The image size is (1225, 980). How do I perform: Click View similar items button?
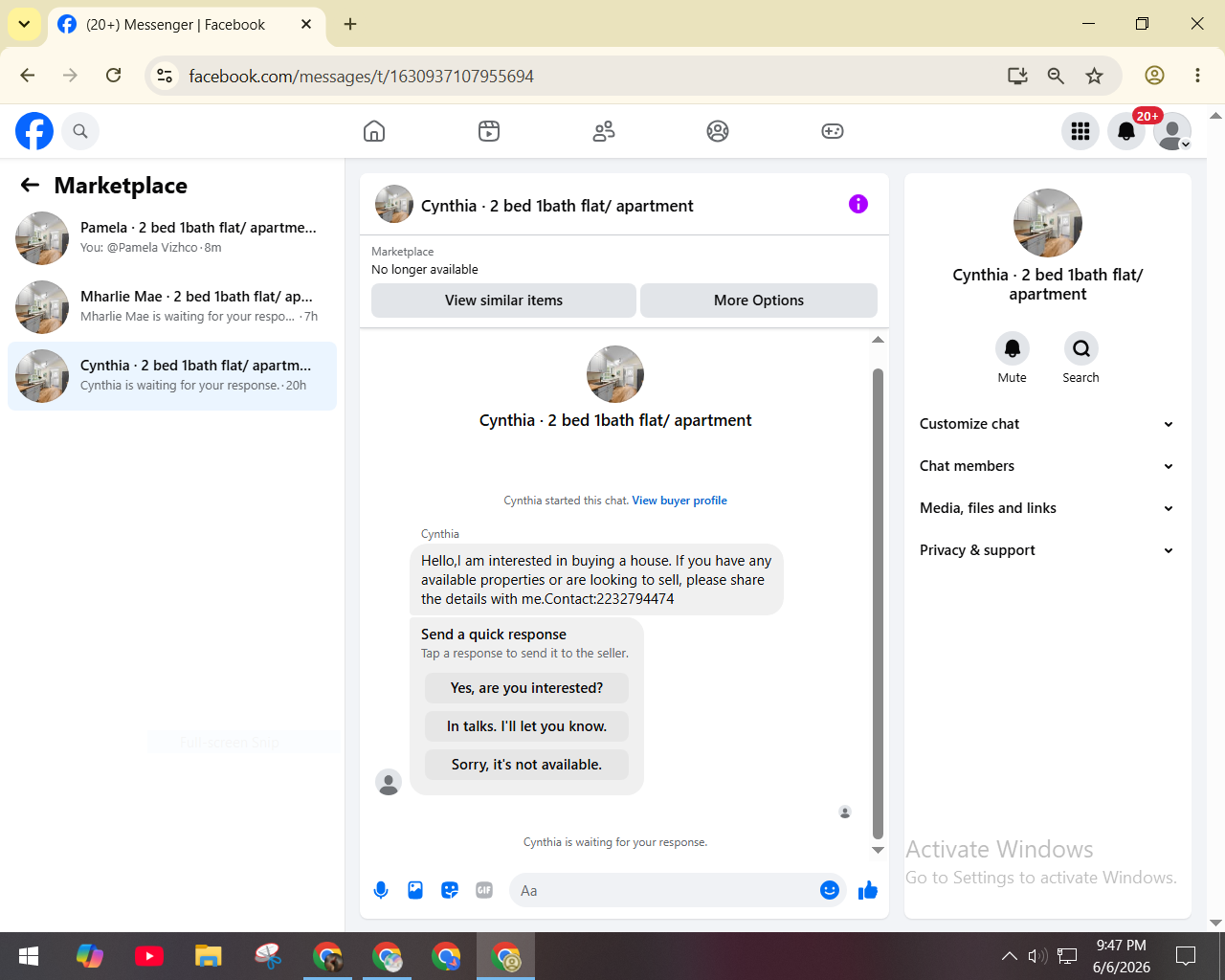coord(503,301)
